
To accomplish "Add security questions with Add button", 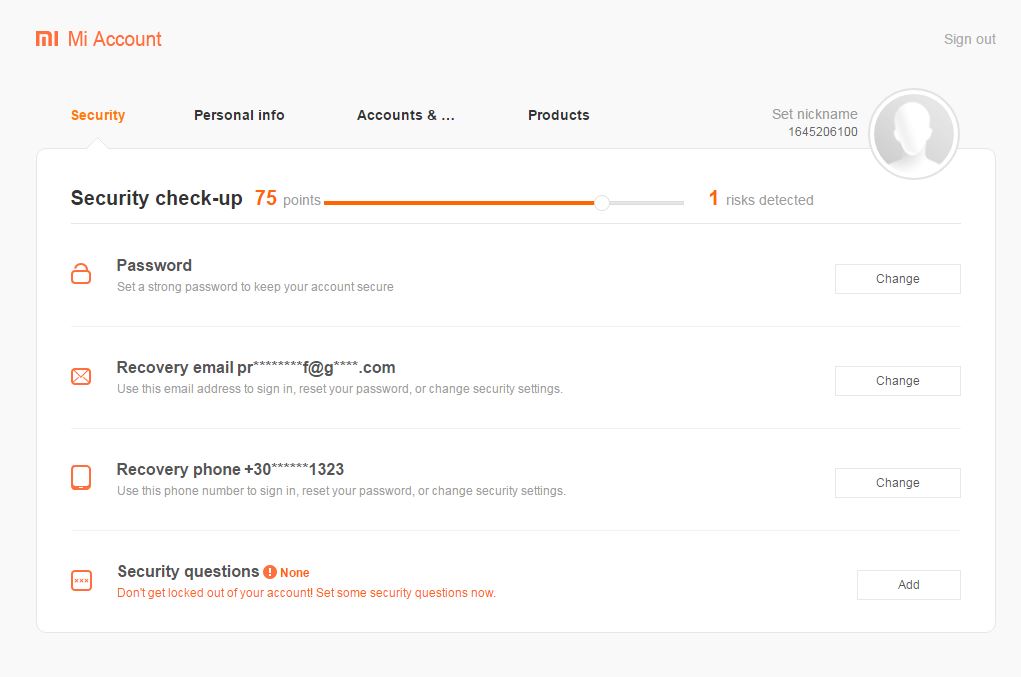I will 908,585.
